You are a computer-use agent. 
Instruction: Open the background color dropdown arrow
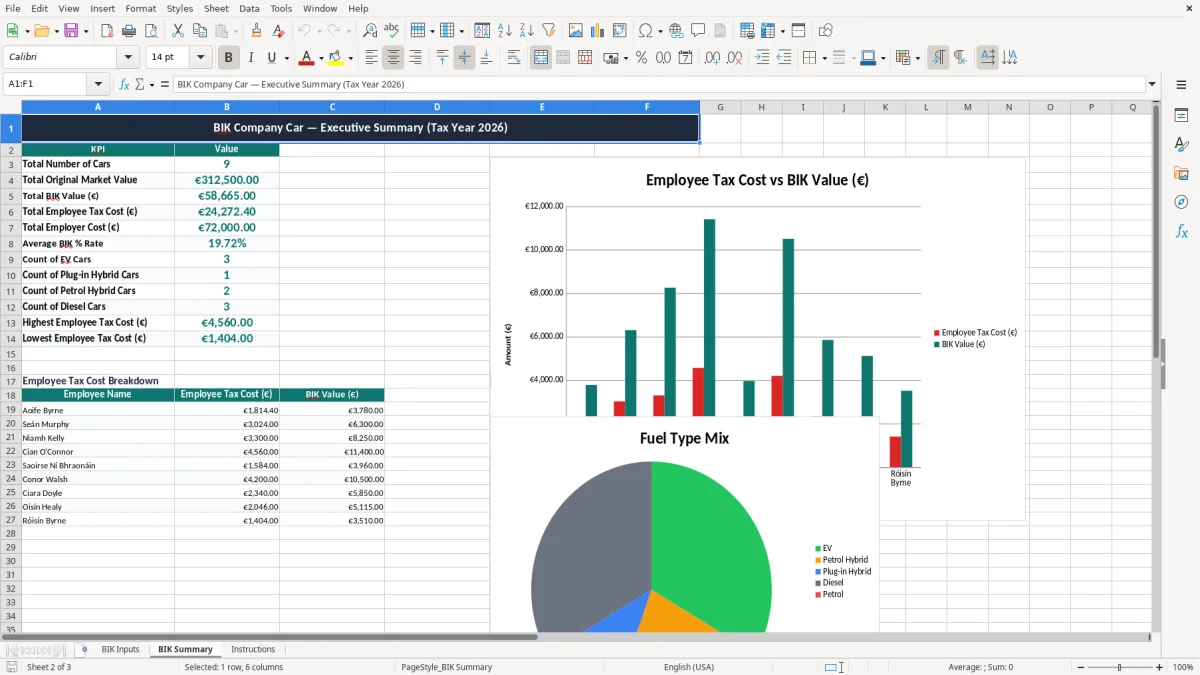coord(351,58)
